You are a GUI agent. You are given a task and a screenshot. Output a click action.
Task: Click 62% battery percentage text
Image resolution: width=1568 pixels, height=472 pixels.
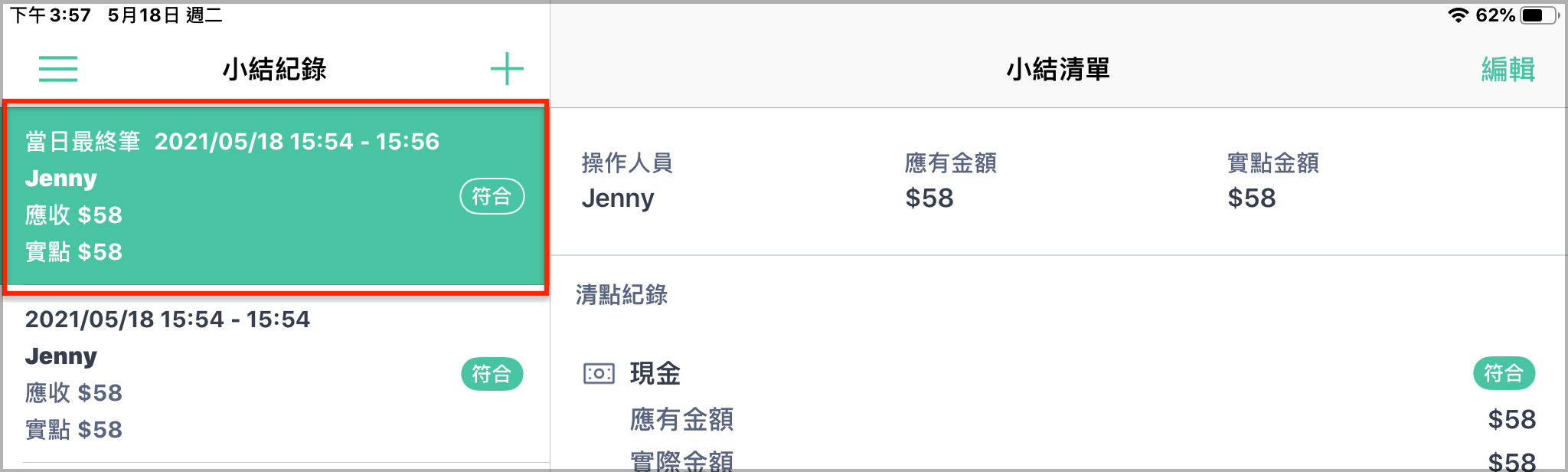point(1495,15)
